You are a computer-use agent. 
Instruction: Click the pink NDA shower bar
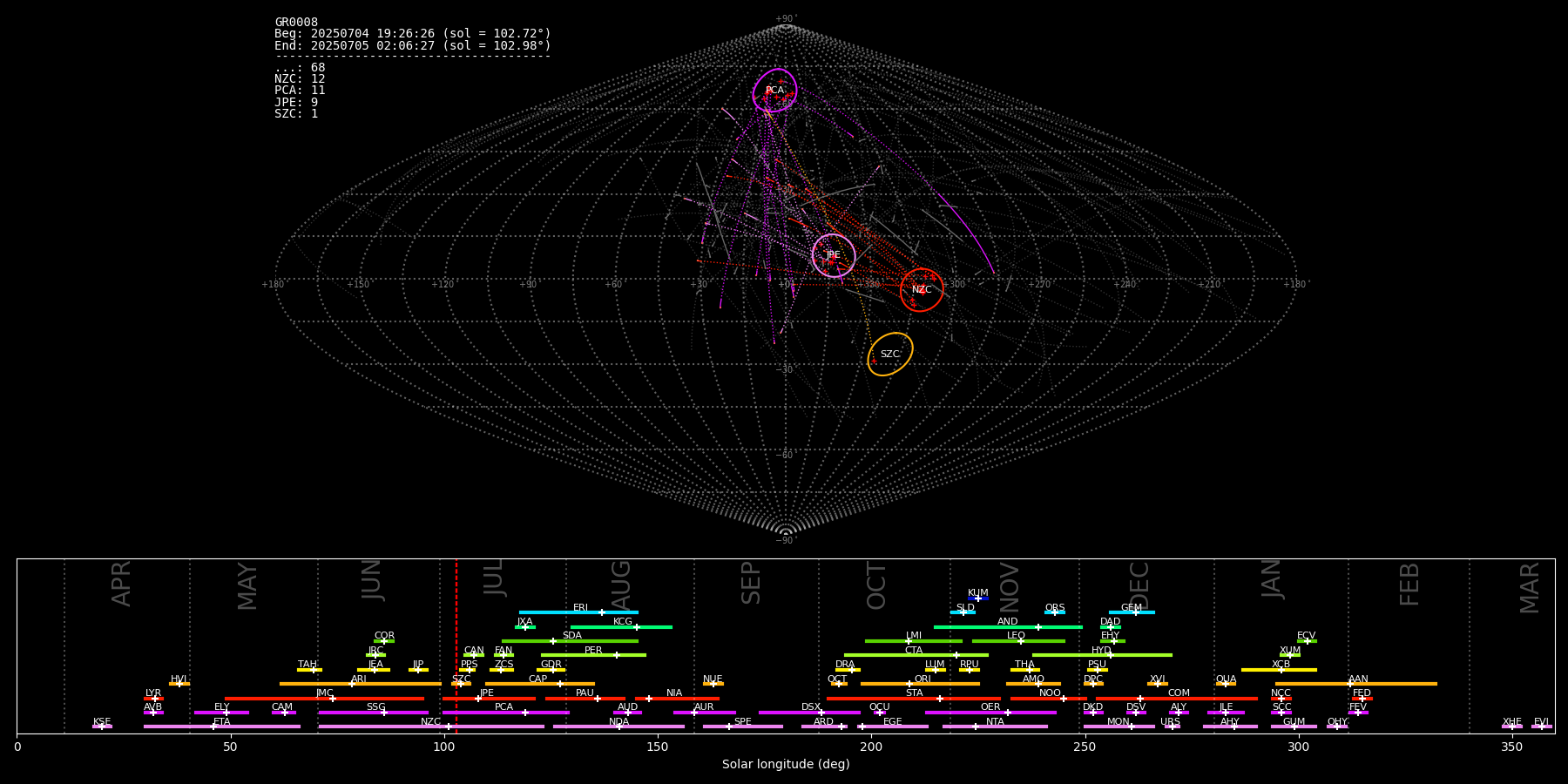tap(618, 727)
